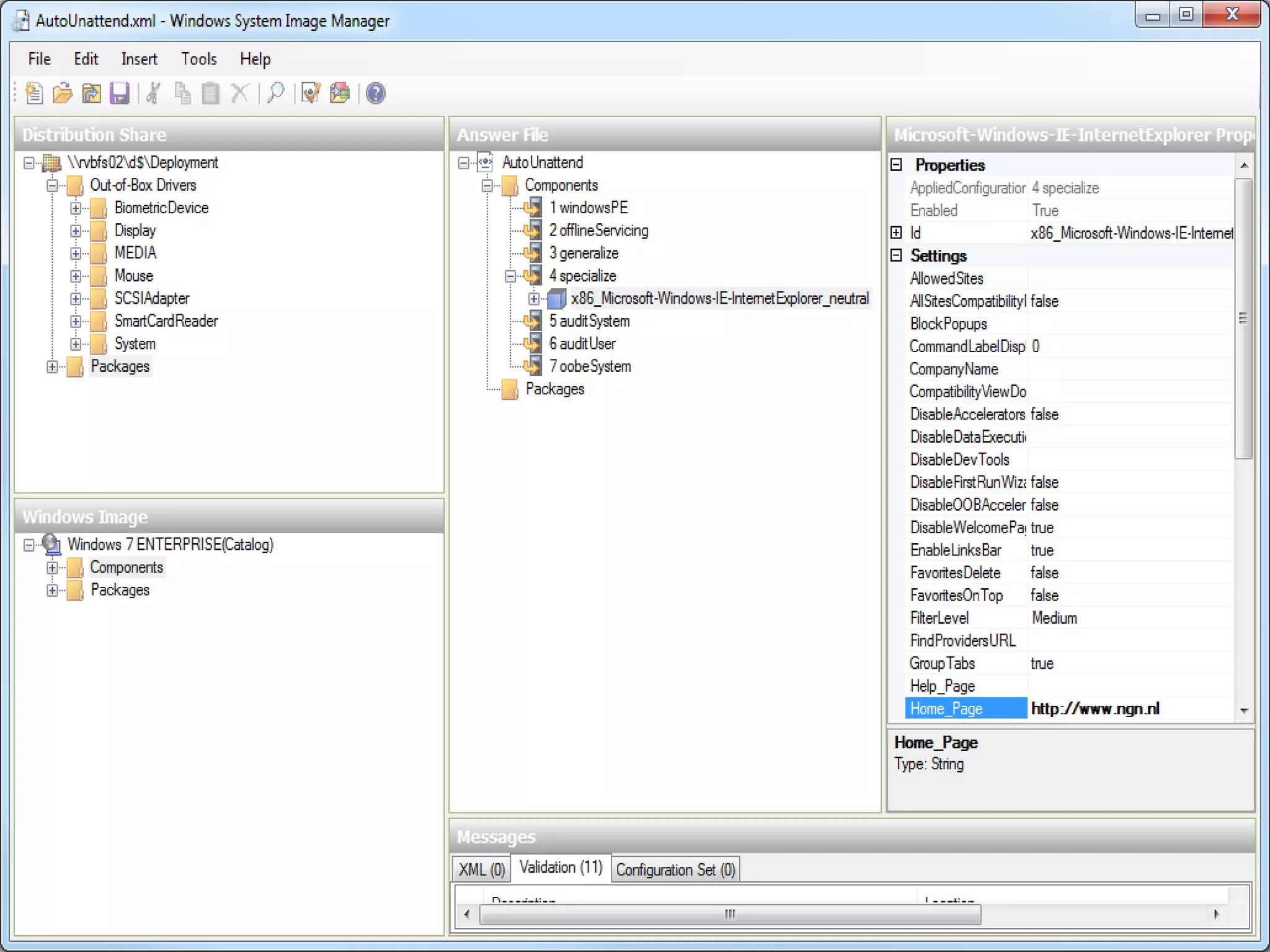This screenshot has height=952, width=1270.
Task: Click the Paste clipboard toolbar icon
Action: (211, 94)
